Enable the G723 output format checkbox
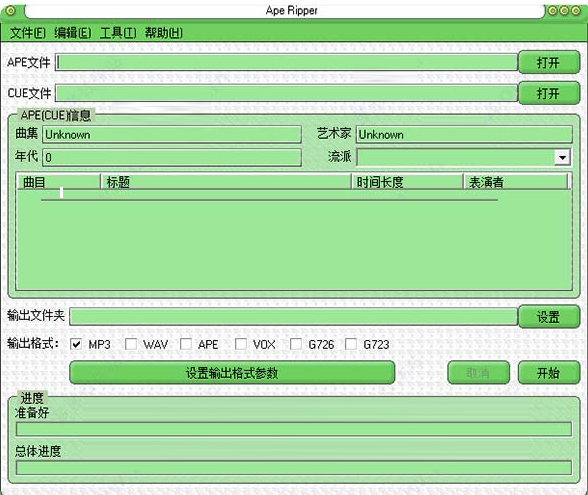588x495 pixels. [x=351, y=344]
